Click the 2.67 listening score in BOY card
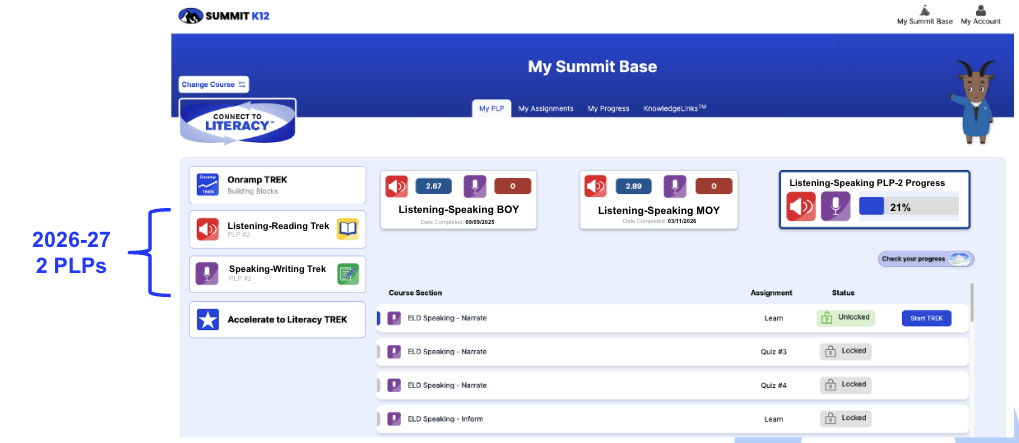Screen dimensions: 1019x443 [x=433, y=186]
